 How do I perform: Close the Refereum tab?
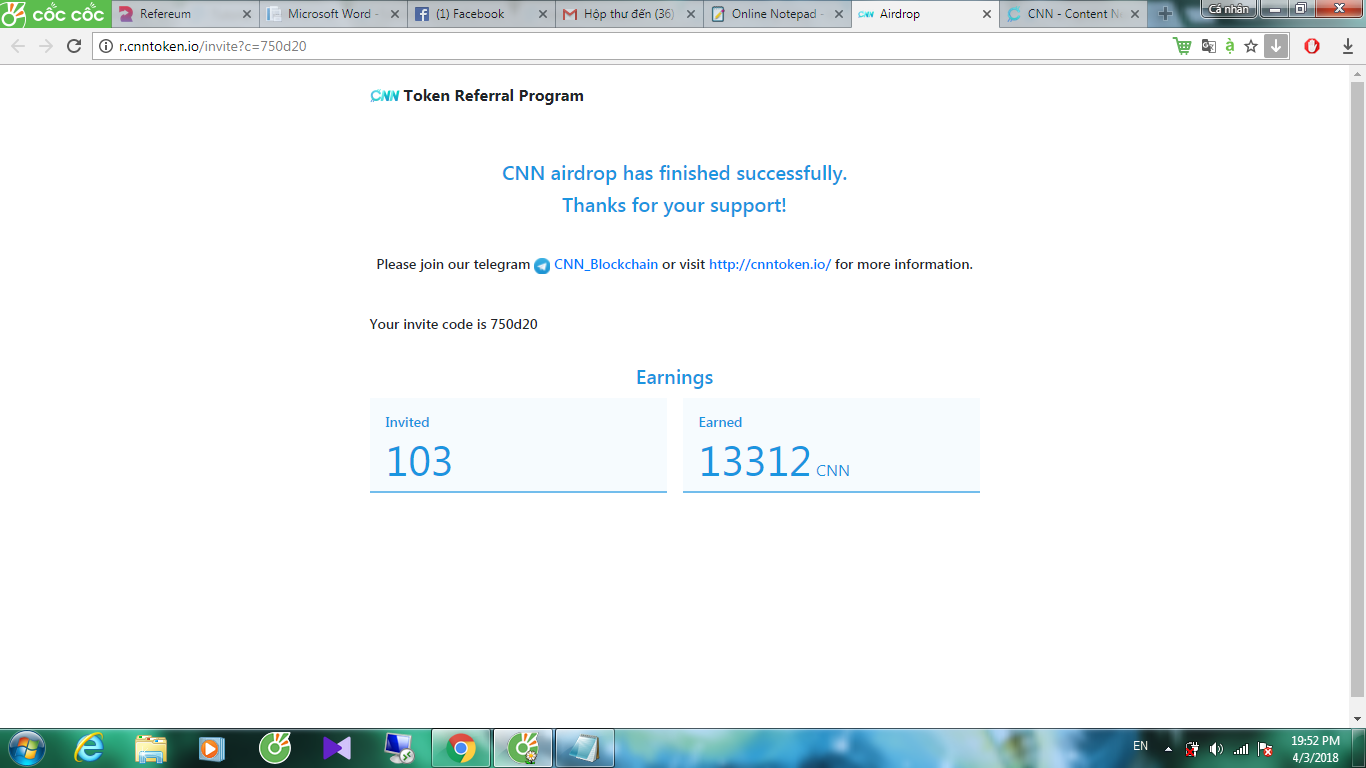247,14
